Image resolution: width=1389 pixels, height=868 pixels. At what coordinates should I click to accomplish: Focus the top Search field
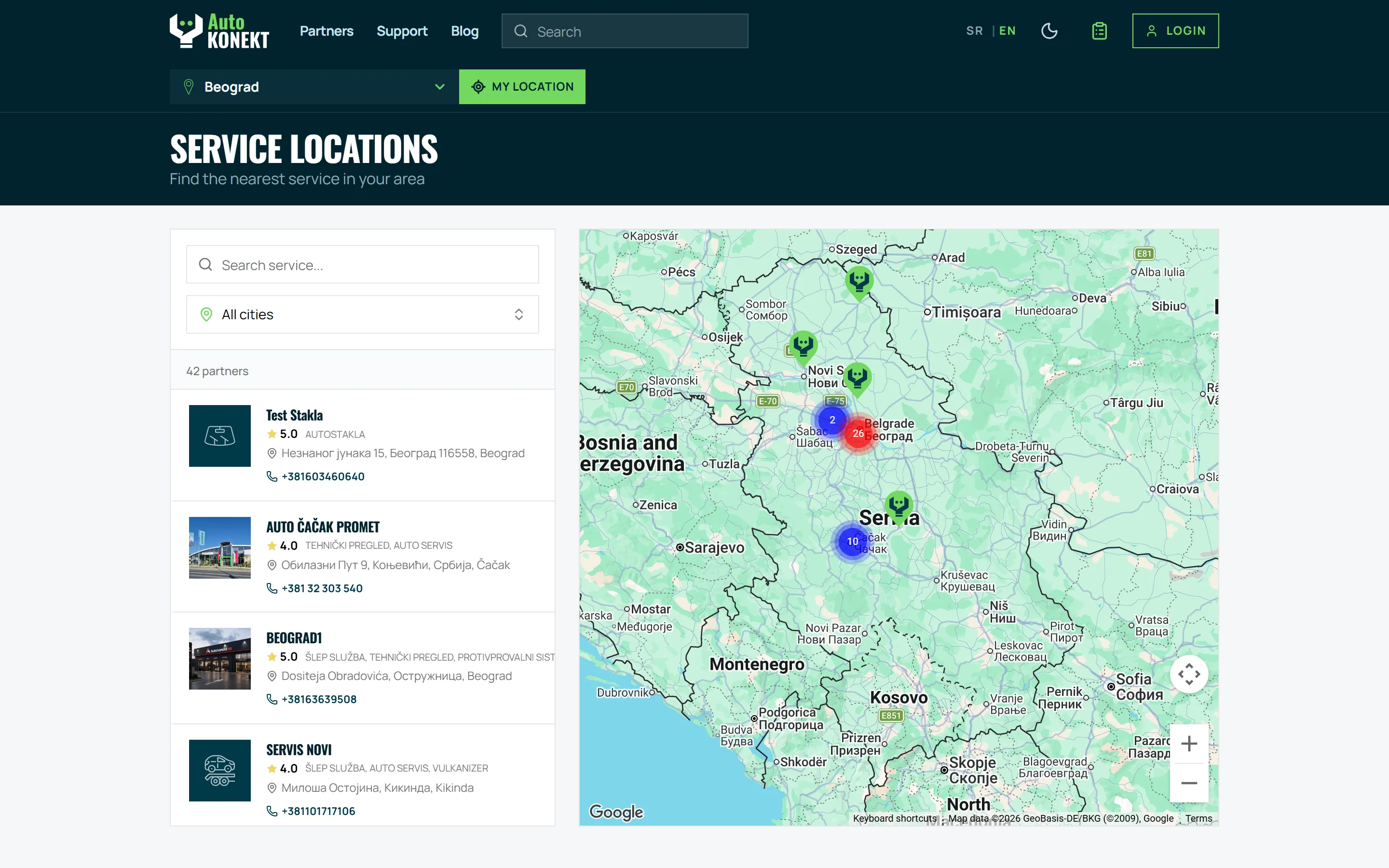(625, 31)
